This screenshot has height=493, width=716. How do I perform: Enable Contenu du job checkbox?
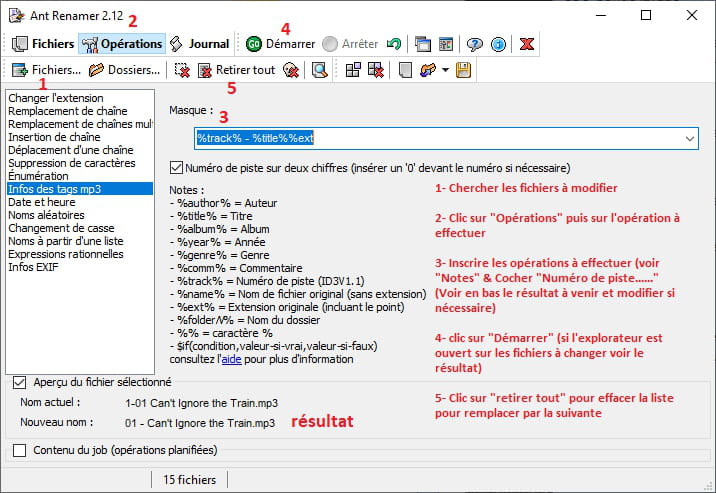click(x=19, y=450)
